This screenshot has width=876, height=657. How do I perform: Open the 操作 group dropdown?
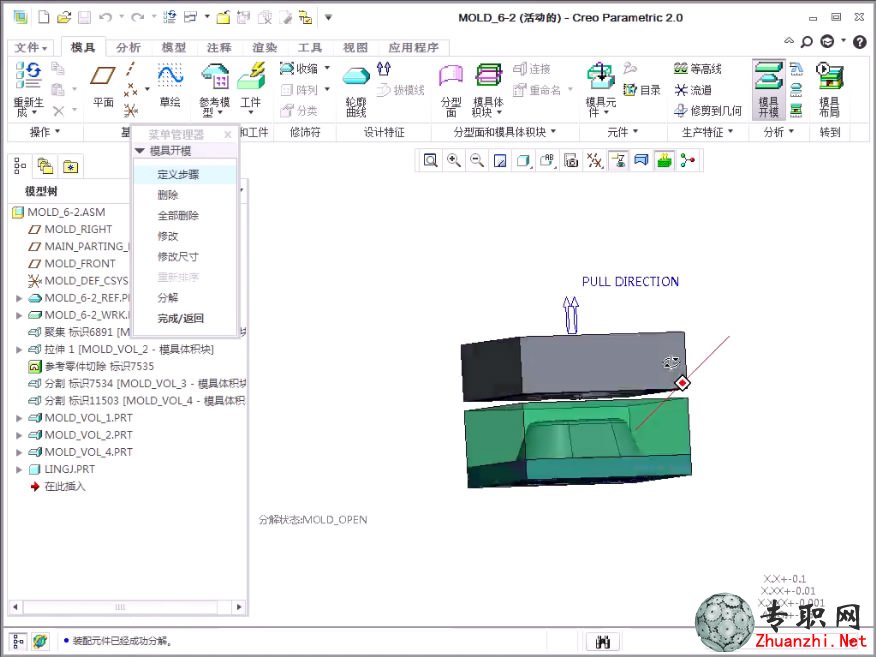tap(45, 132)
